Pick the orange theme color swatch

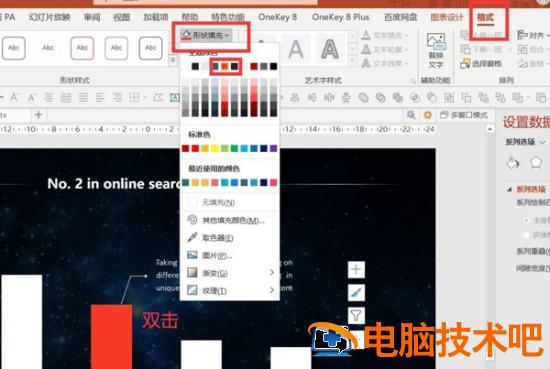[x=225, y=66]
